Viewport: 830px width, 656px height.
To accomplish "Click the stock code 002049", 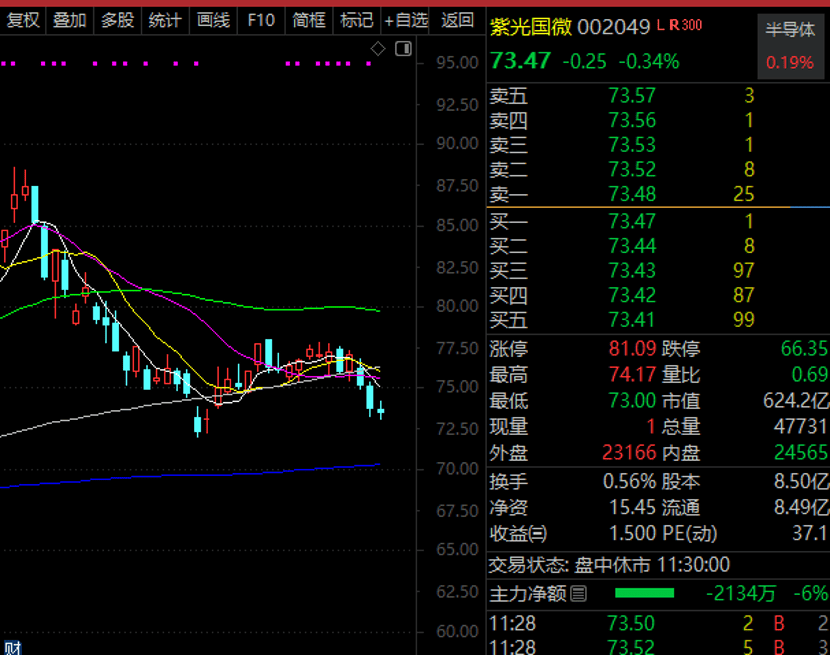I will coord(614,26).
